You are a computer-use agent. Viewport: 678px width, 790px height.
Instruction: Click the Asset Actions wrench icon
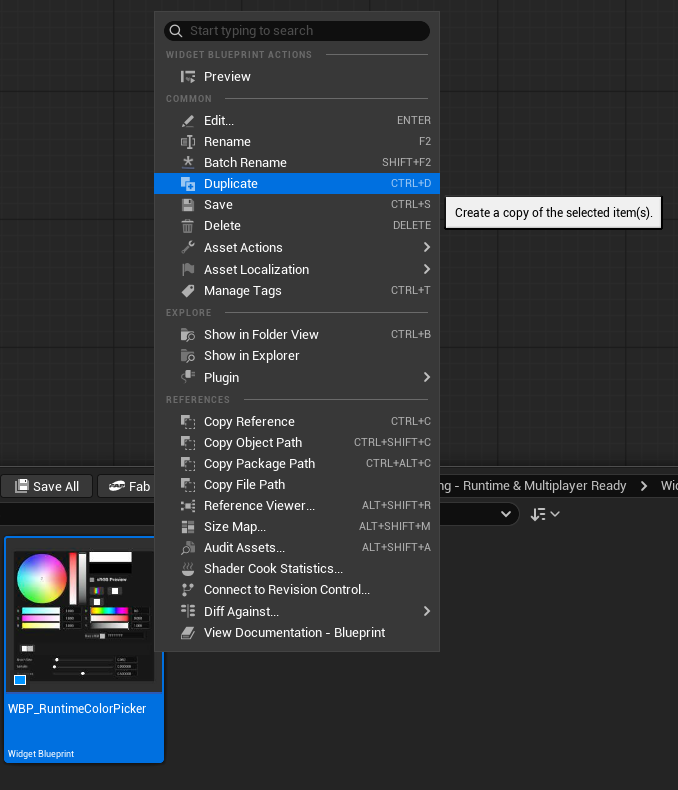pyautogui.click(x=188, y=247)
